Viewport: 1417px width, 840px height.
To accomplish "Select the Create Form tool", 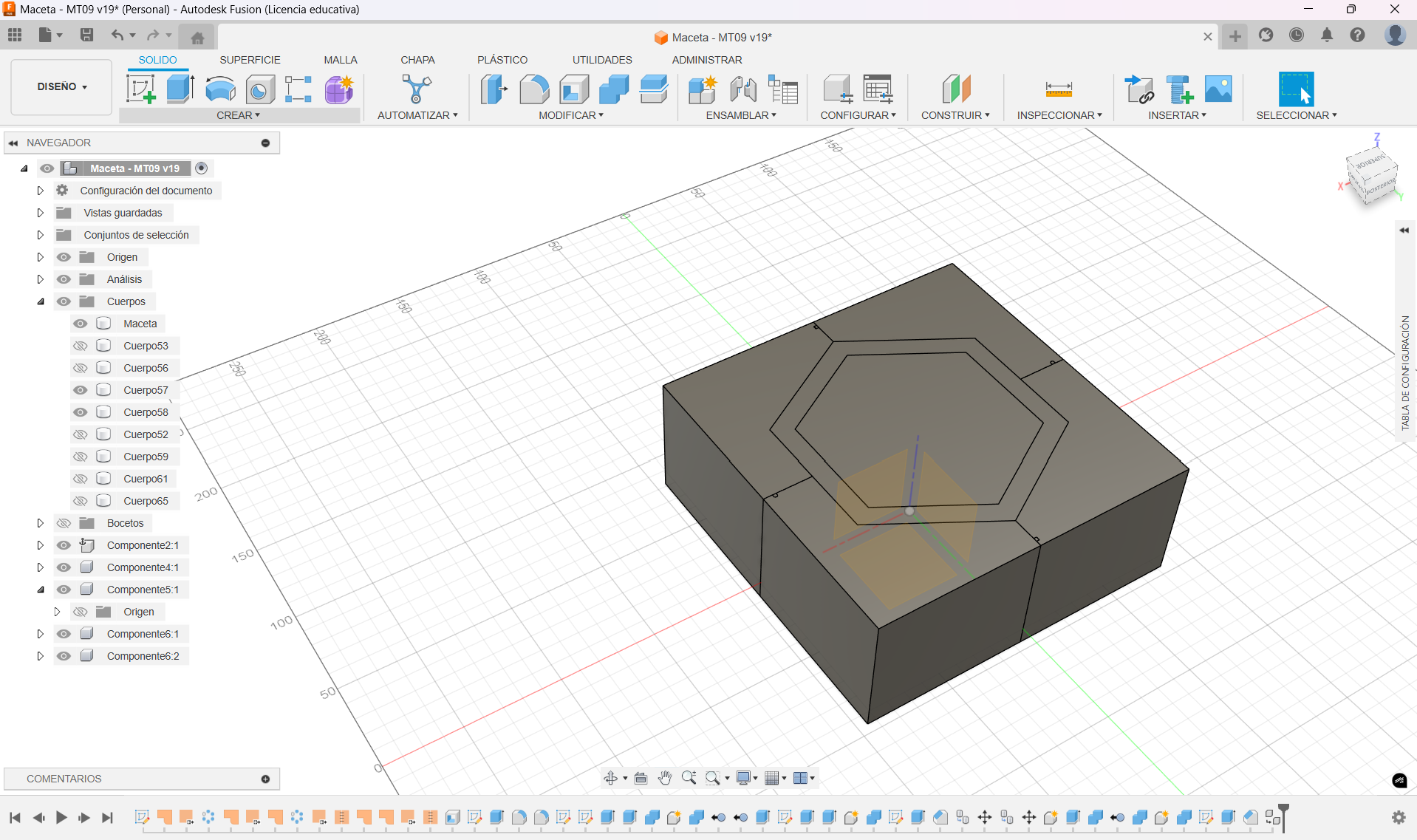I will tap(339, 89).
